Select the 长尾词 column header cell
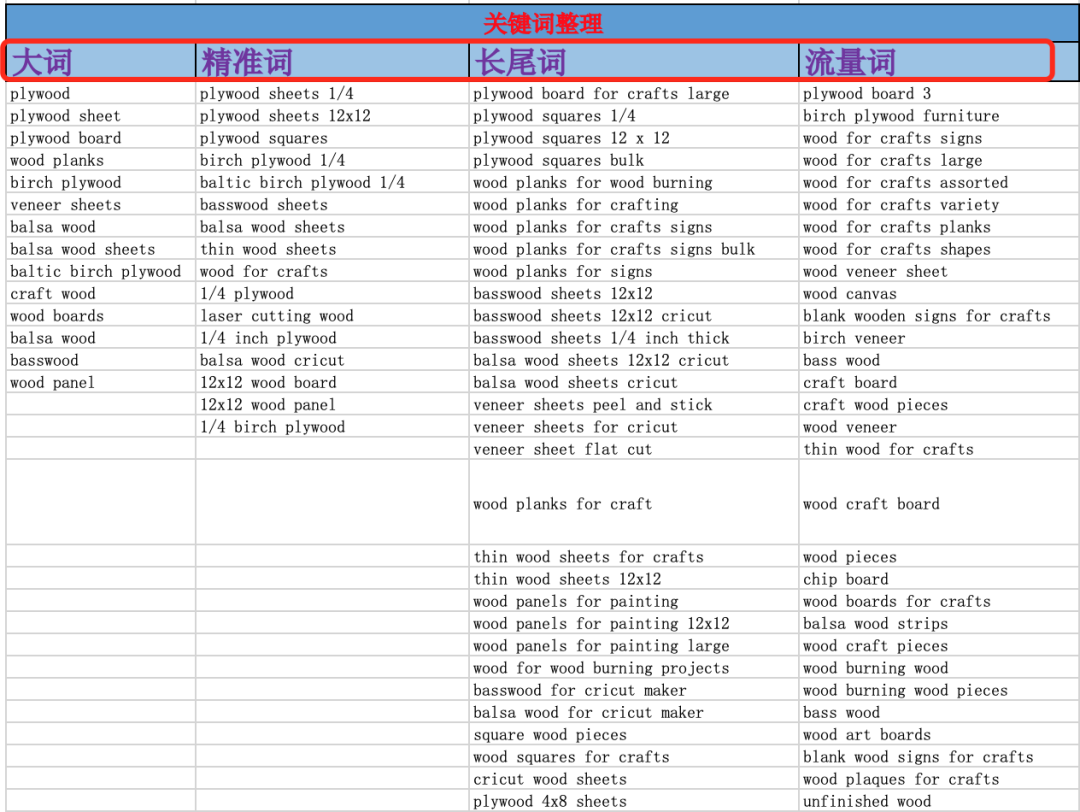Image resolution: width=1080 pixels, height=812 pixels. coord(634,62)
